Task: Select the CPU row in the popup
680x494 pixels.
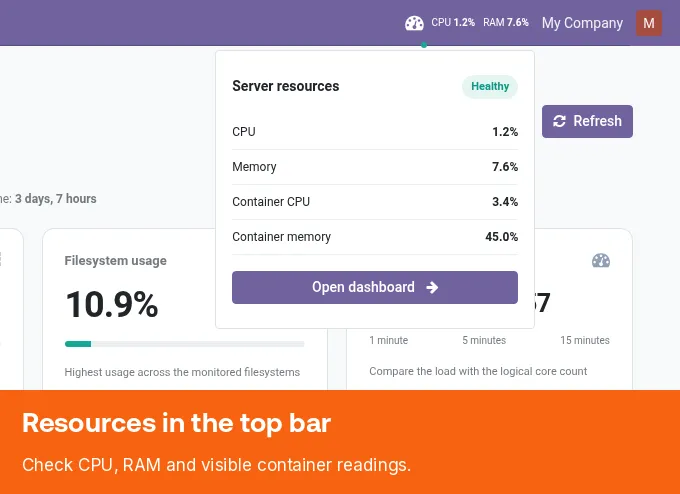Action: (x=375, y=132)
